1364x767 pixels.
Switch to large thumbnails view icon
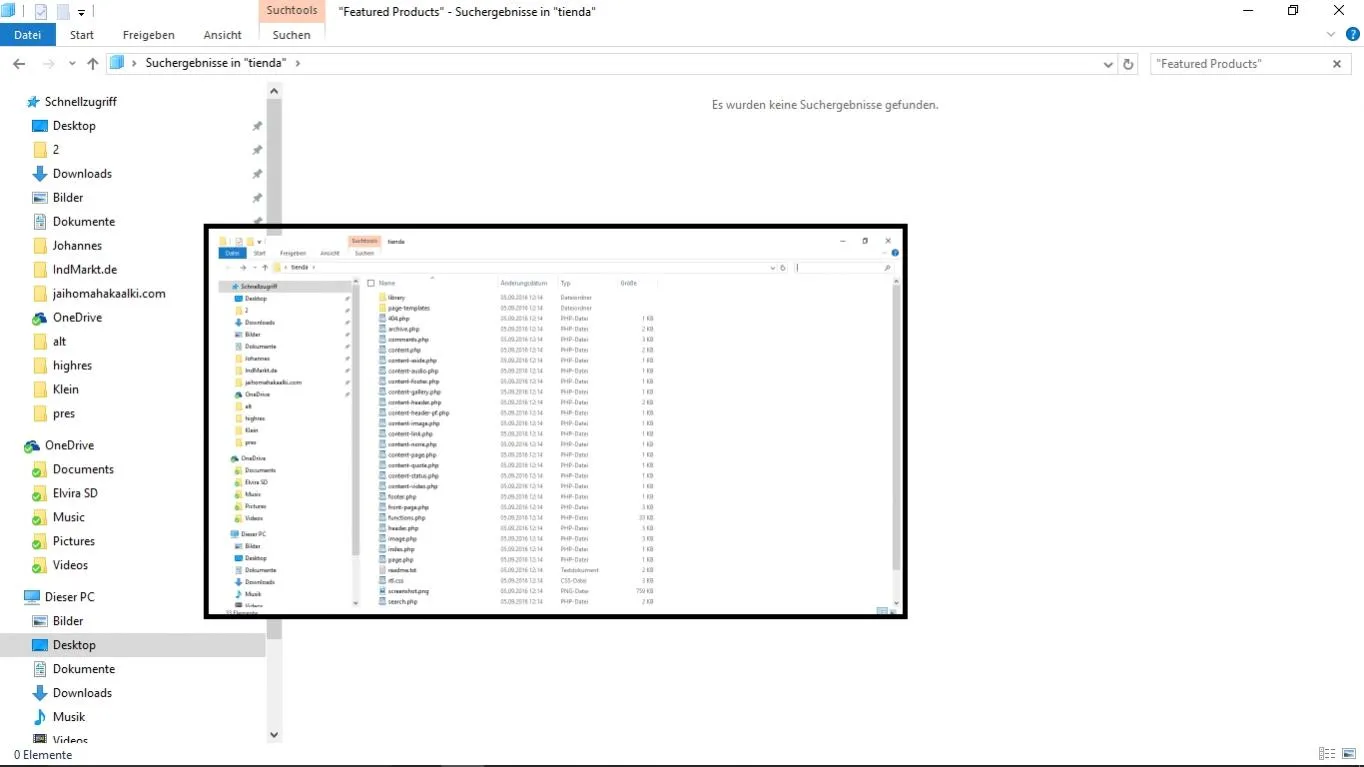click(1348, 754)
